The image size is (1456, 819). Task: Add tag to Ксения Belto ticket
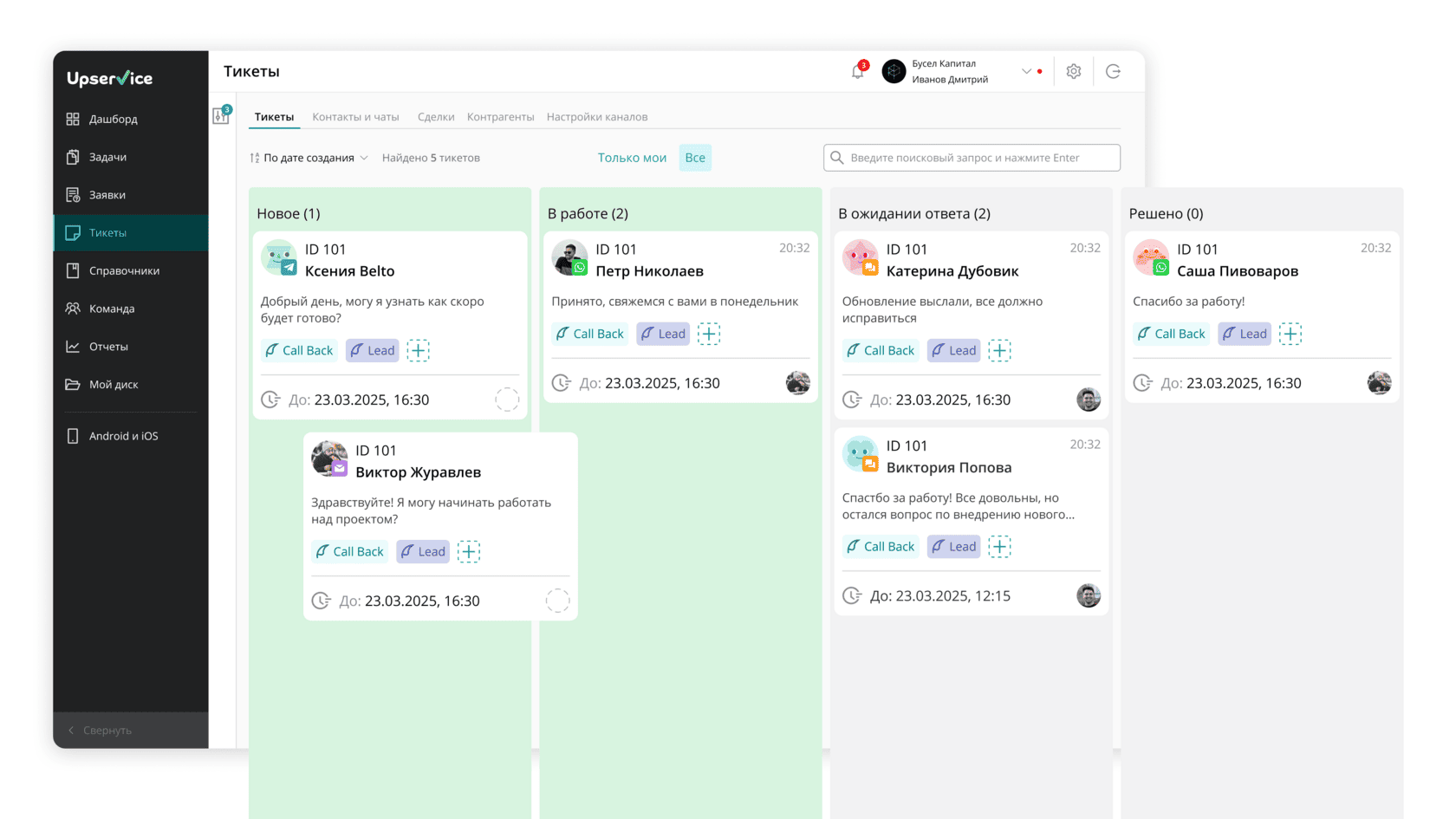pyautogui.click(x=419, y=350)
